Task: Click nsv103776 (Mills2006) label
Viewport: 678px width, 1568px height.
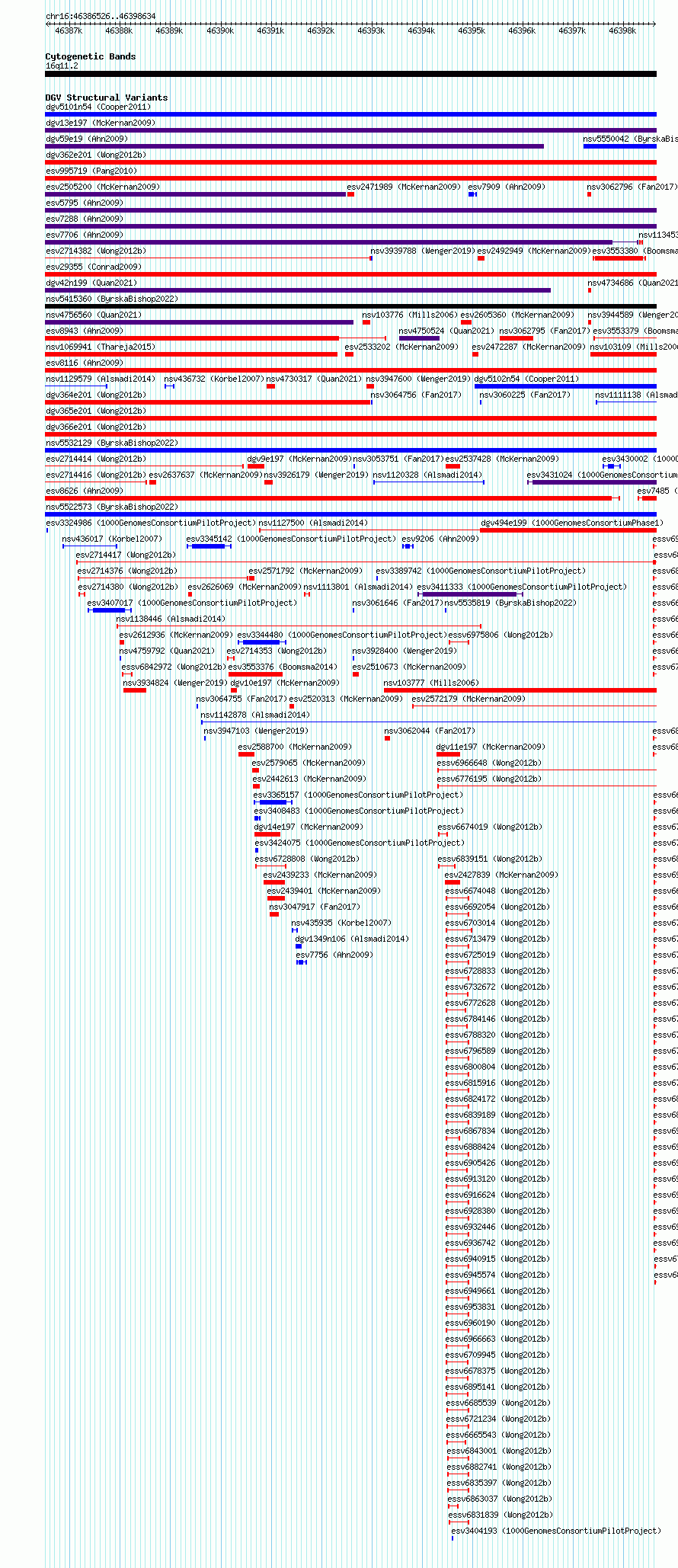Action: (410, 315)
